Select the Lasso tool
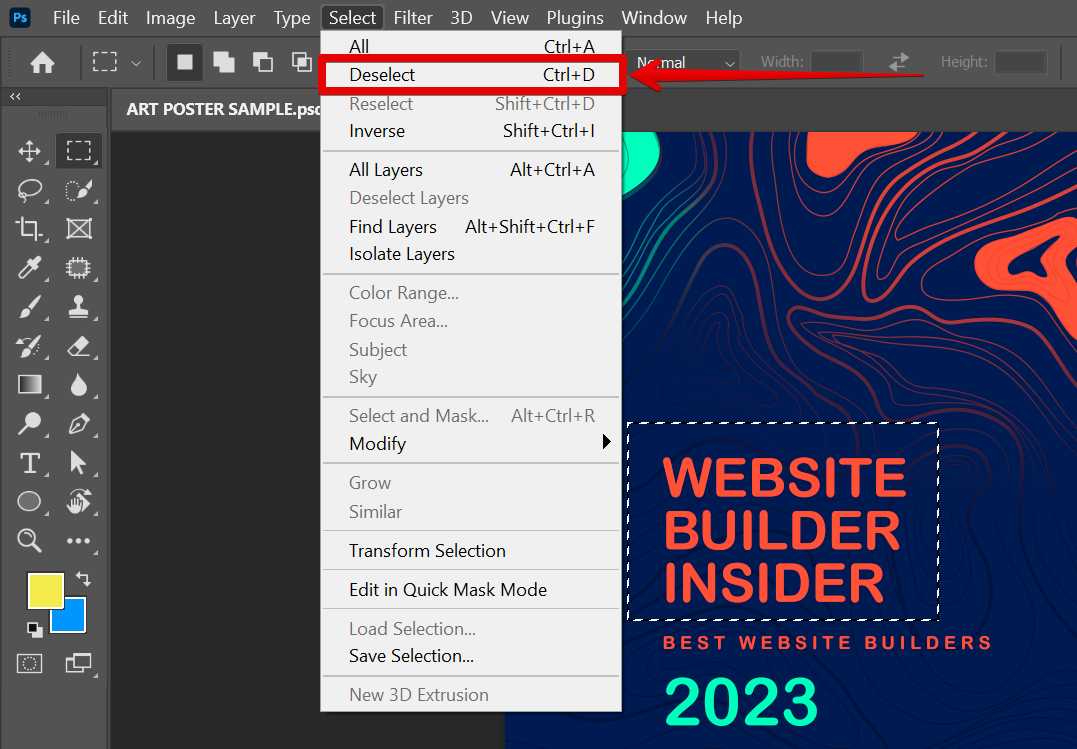The image size is (1077, 749). tap(29, 190)
